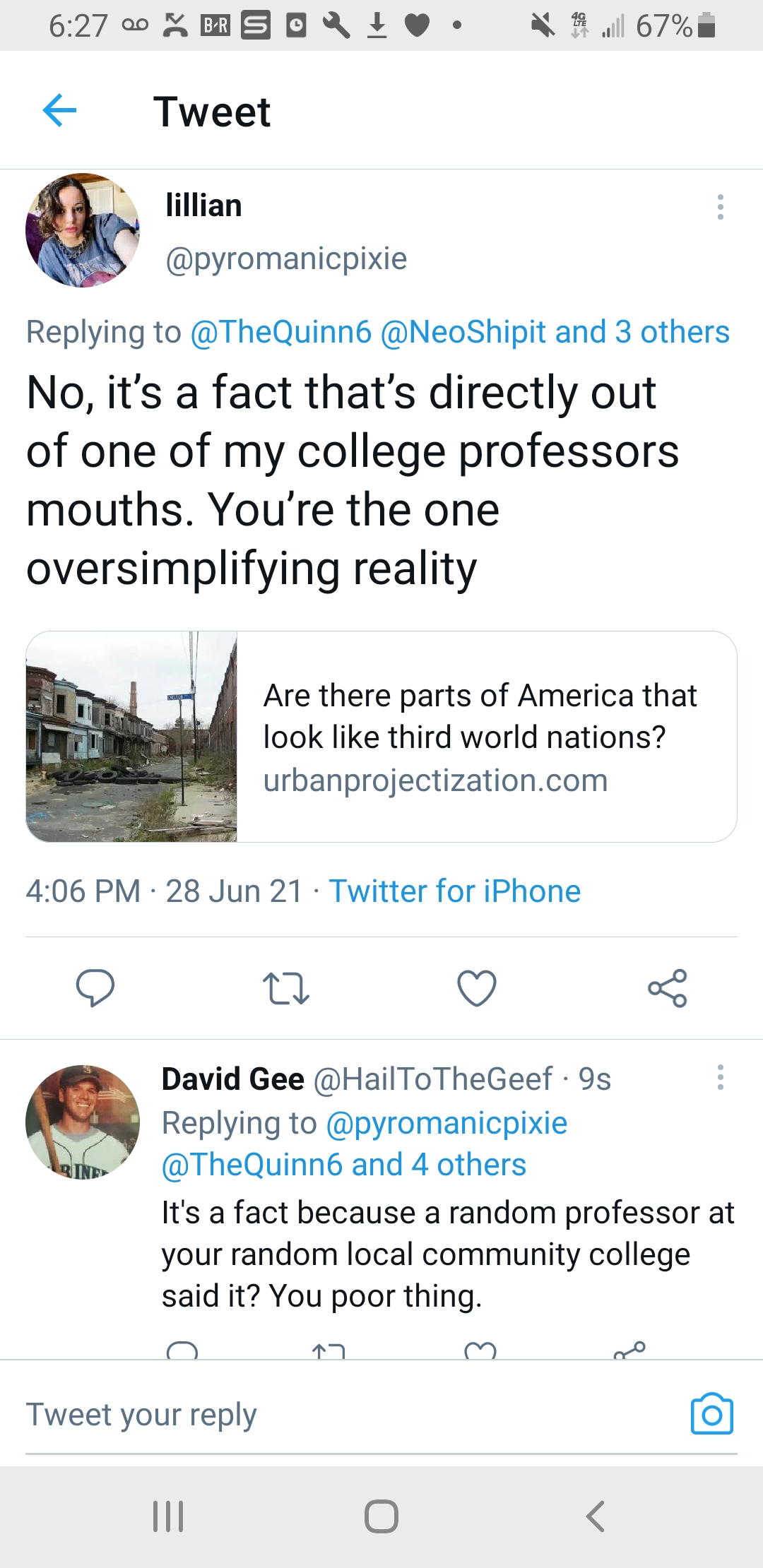
Task: Open lillian's profile picture
Action: (x=83, y=230)
